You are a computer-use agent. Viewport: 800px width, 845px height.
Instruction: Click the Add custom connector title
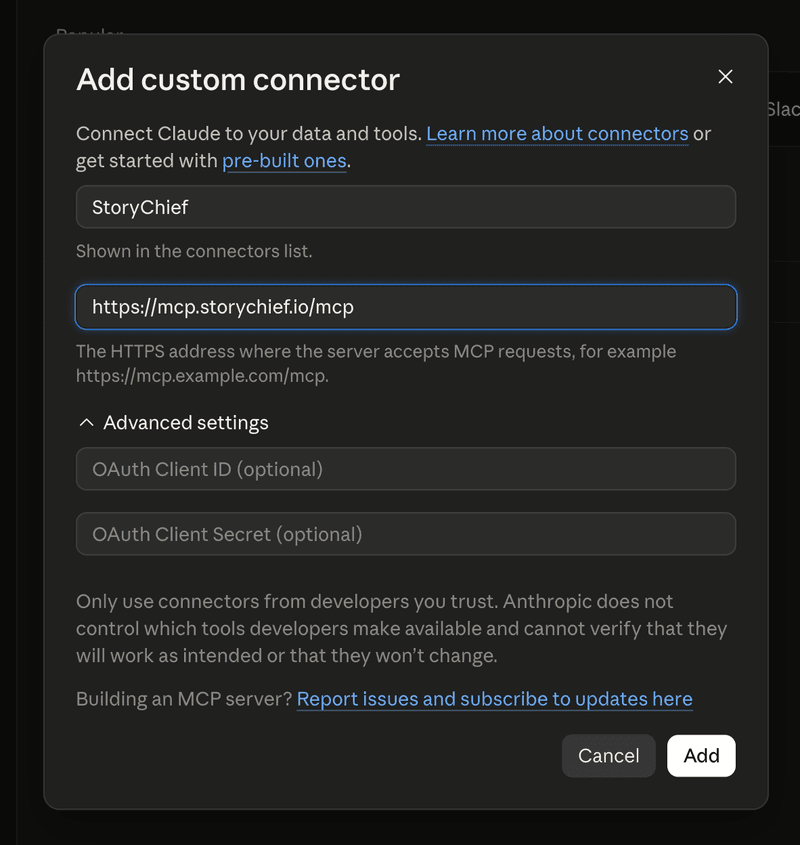point(238,80)
